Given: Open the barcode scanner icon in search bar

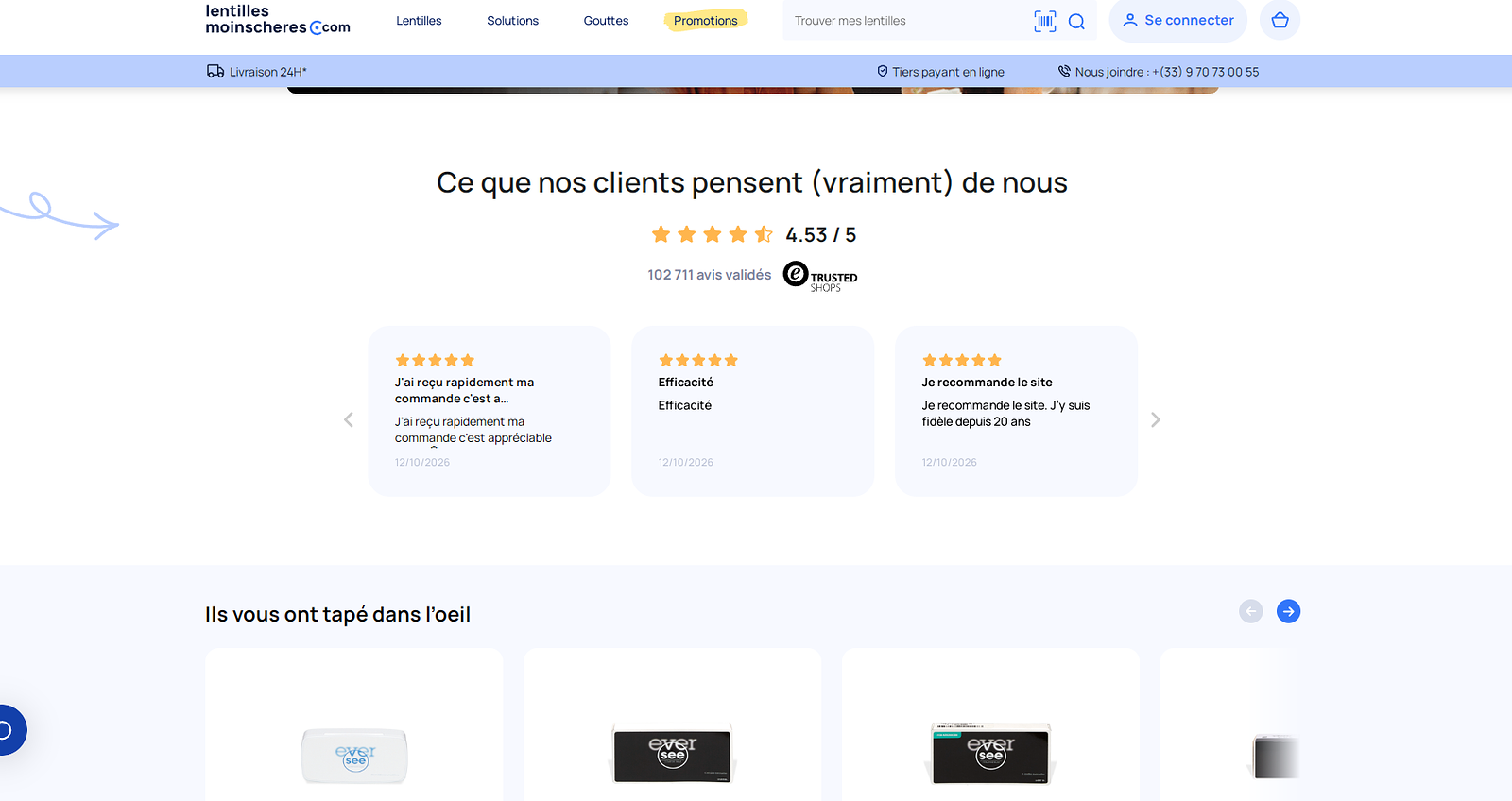Looking at the screenshot, I should click(x=1044, y=21).
